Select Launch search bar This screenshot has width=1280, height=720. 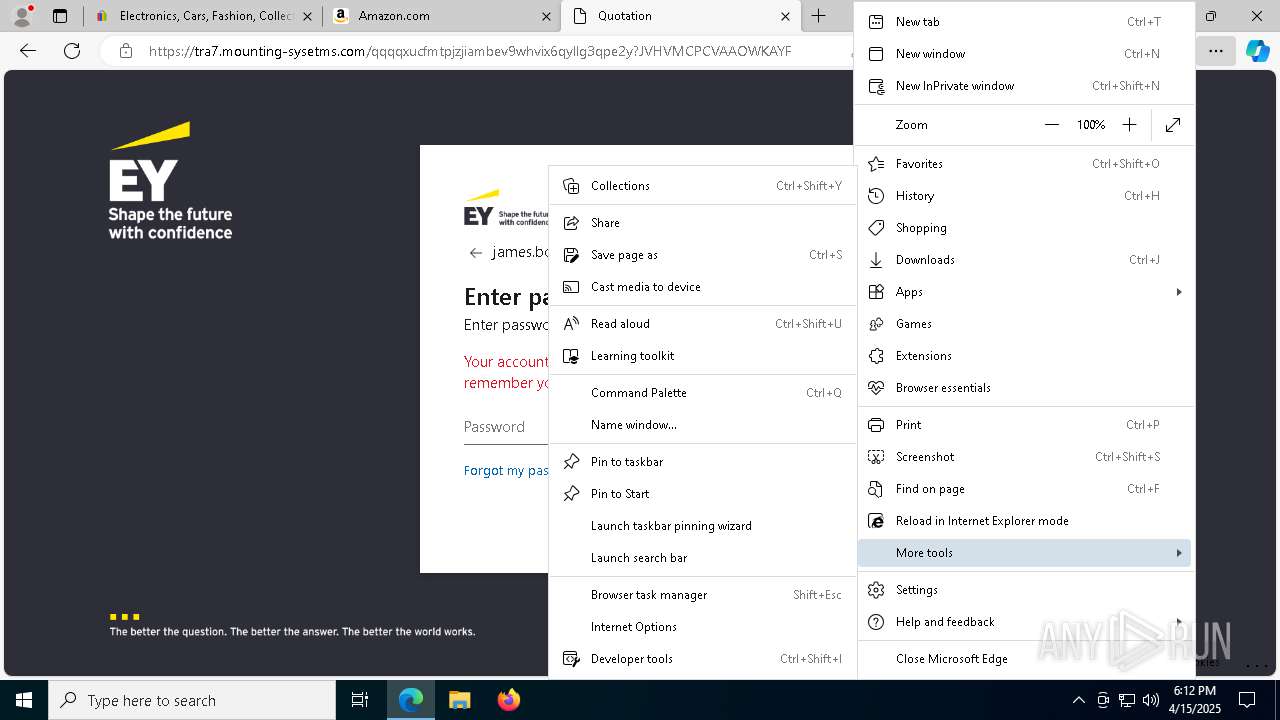tap(703, 557)
